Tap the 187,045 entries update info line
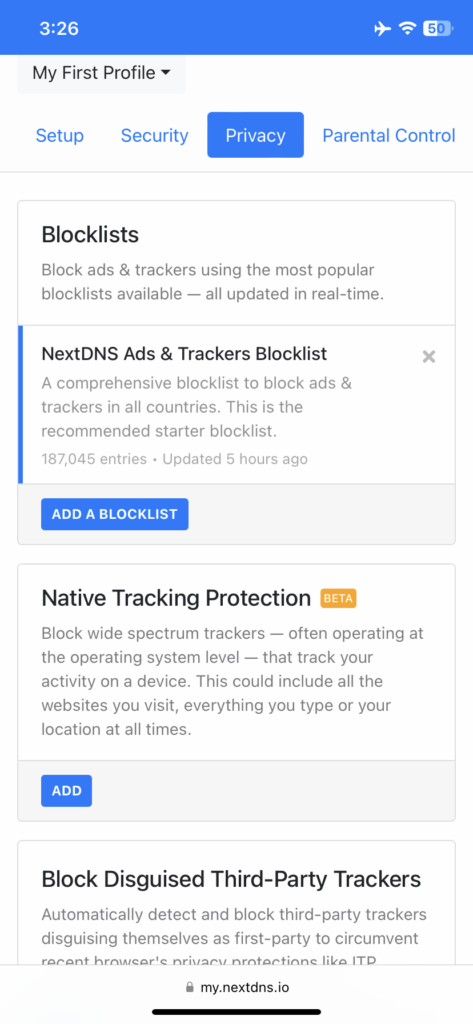The image size is (473, 1024). pos(174,459)
